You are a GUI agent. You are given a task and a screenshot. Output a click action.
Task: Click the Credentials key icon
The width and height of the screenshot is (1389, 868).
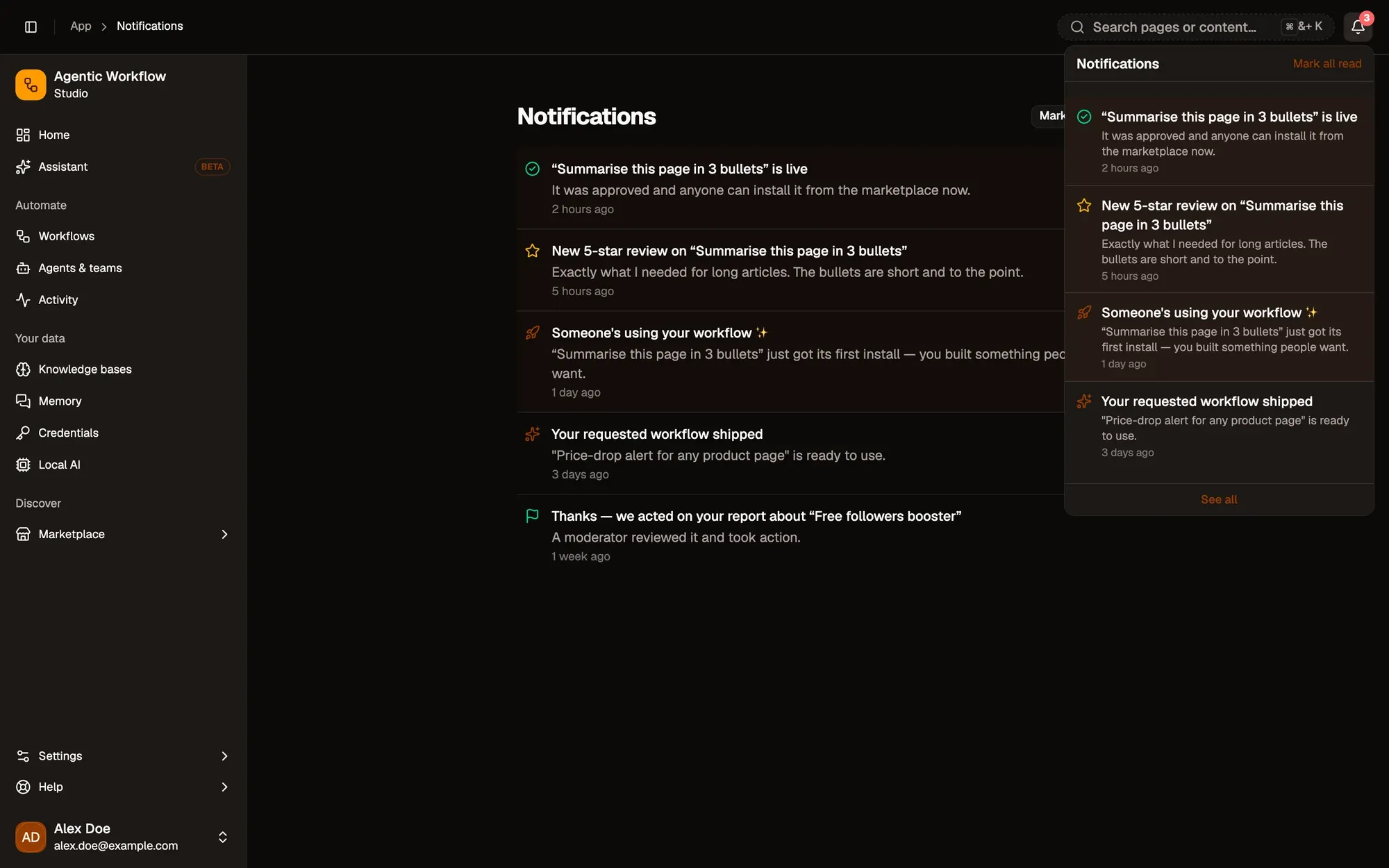[23, 433]
